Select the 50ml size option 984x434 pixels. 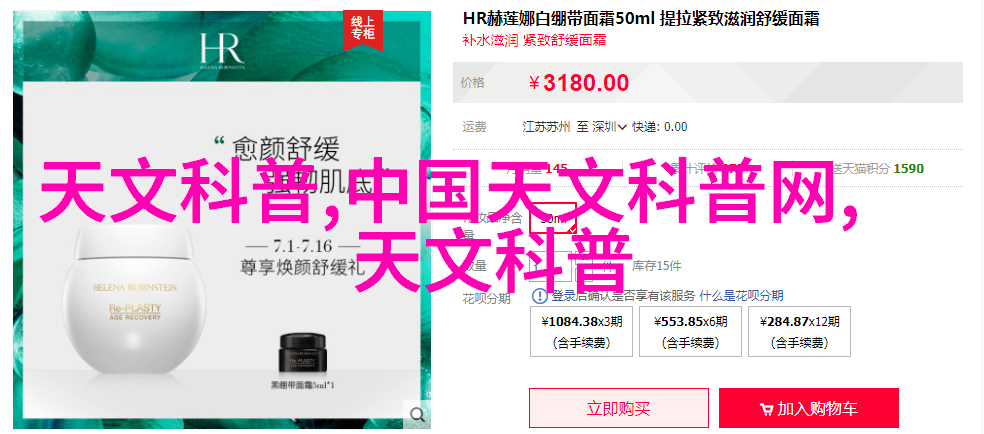(553, 219)
